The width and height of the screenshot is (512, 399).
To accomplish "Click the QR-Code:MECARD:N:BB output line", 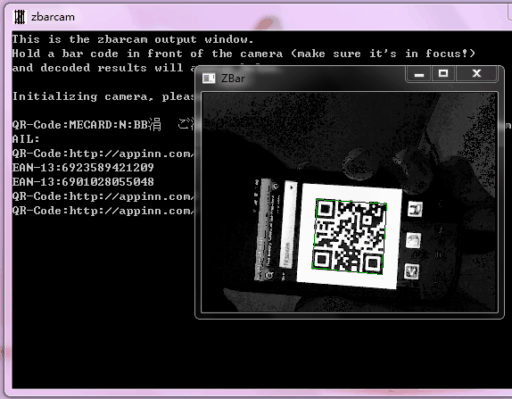I will 103,125.
